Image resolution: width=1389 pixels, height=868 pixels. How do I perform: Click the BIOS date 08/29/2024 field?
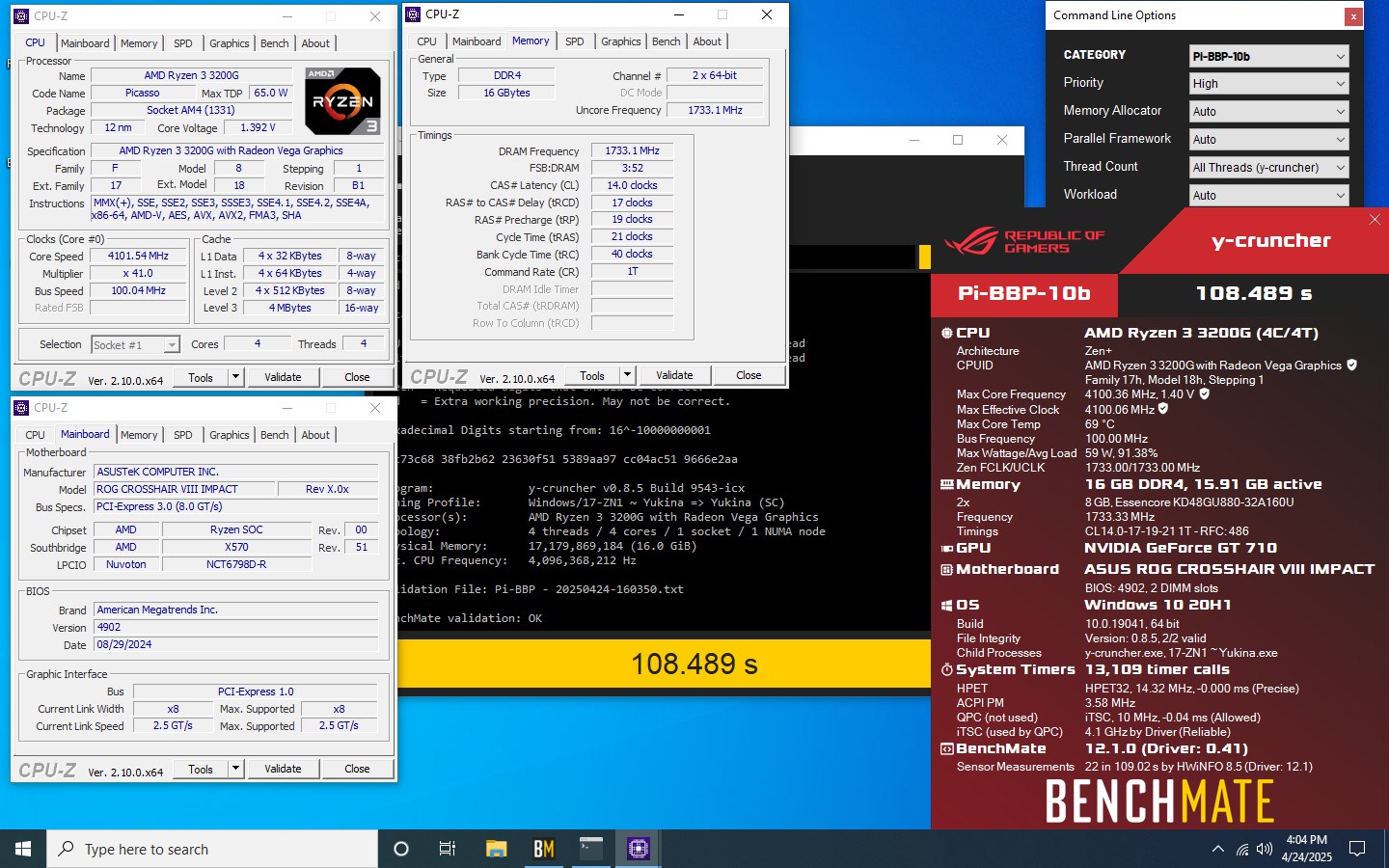click(x=236, y=644)
